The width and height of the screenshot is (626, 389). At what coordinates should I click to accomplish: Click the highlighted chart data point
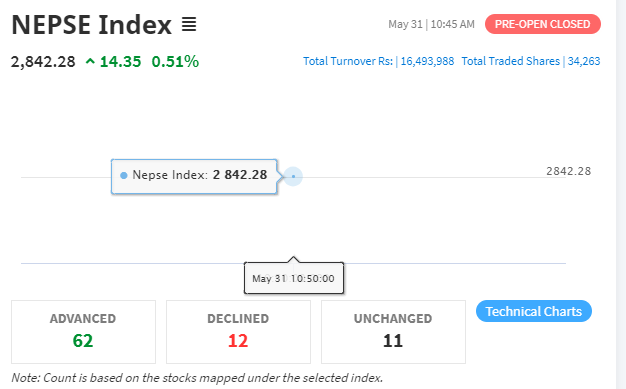293,176
